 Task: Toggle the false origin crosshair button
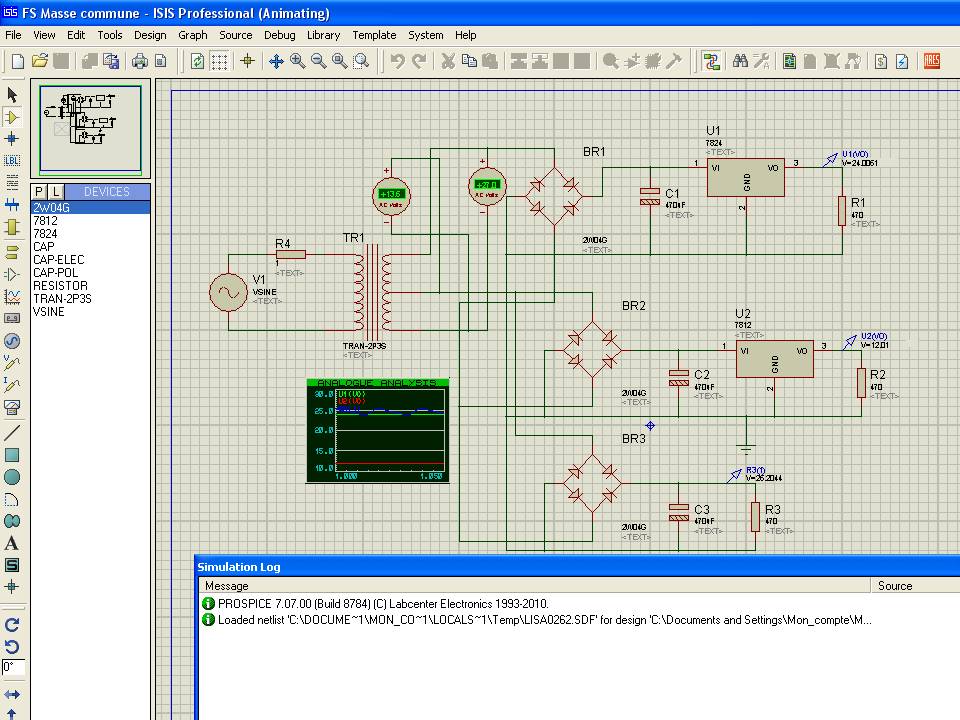click(248, 61)
